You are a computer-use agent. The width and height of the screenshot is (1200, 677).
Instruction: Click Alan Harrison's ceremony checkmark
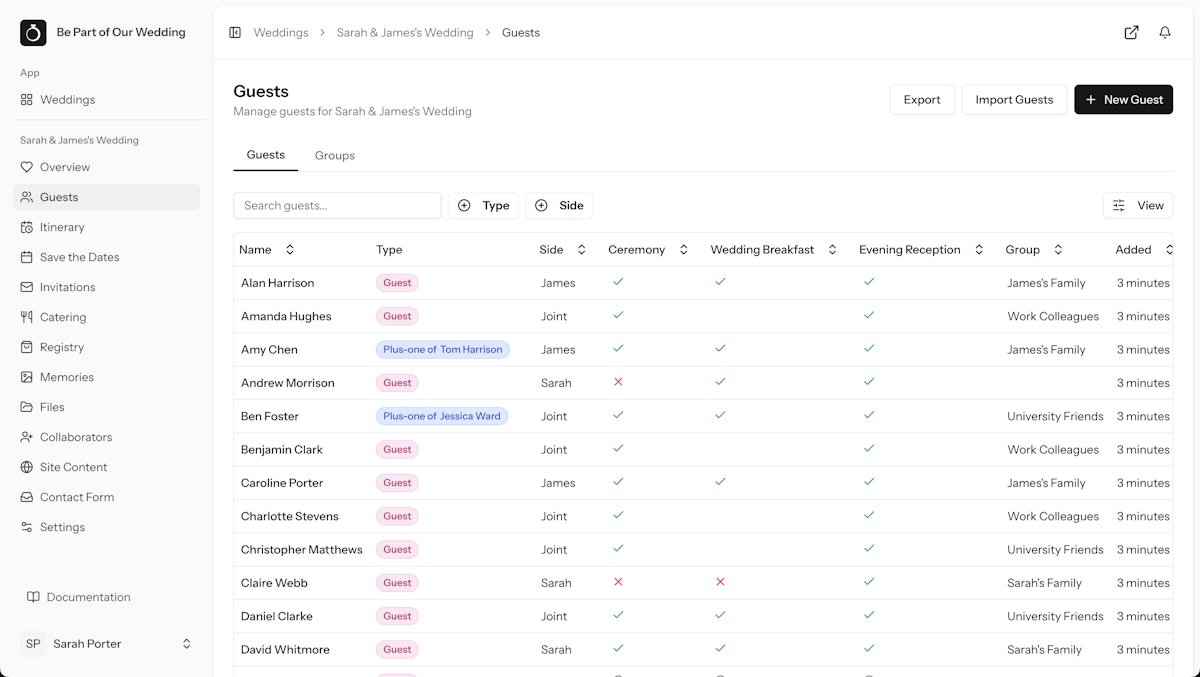(618, 282)
